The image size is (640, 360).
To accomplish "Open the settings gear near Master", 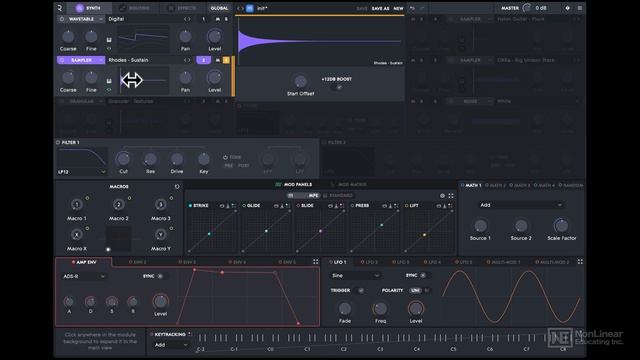I will pos(567,8).
